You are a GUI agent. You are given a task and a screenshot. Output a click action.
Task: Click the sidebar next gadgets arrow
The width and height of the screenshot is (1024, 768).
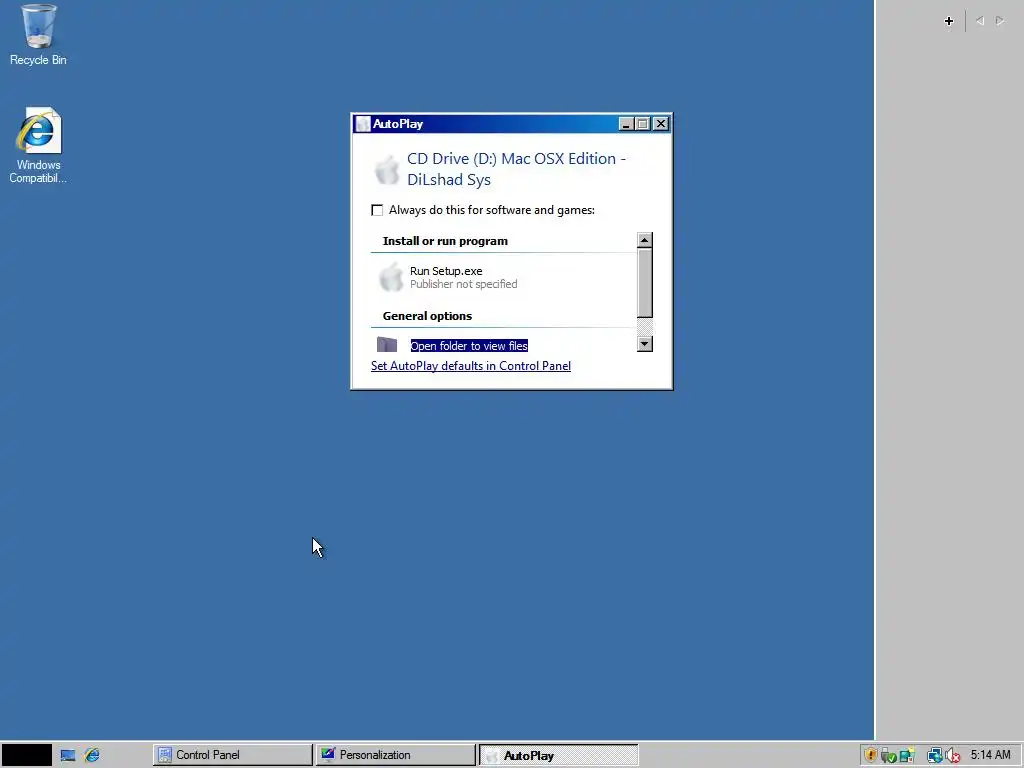tap(1000, 21)
